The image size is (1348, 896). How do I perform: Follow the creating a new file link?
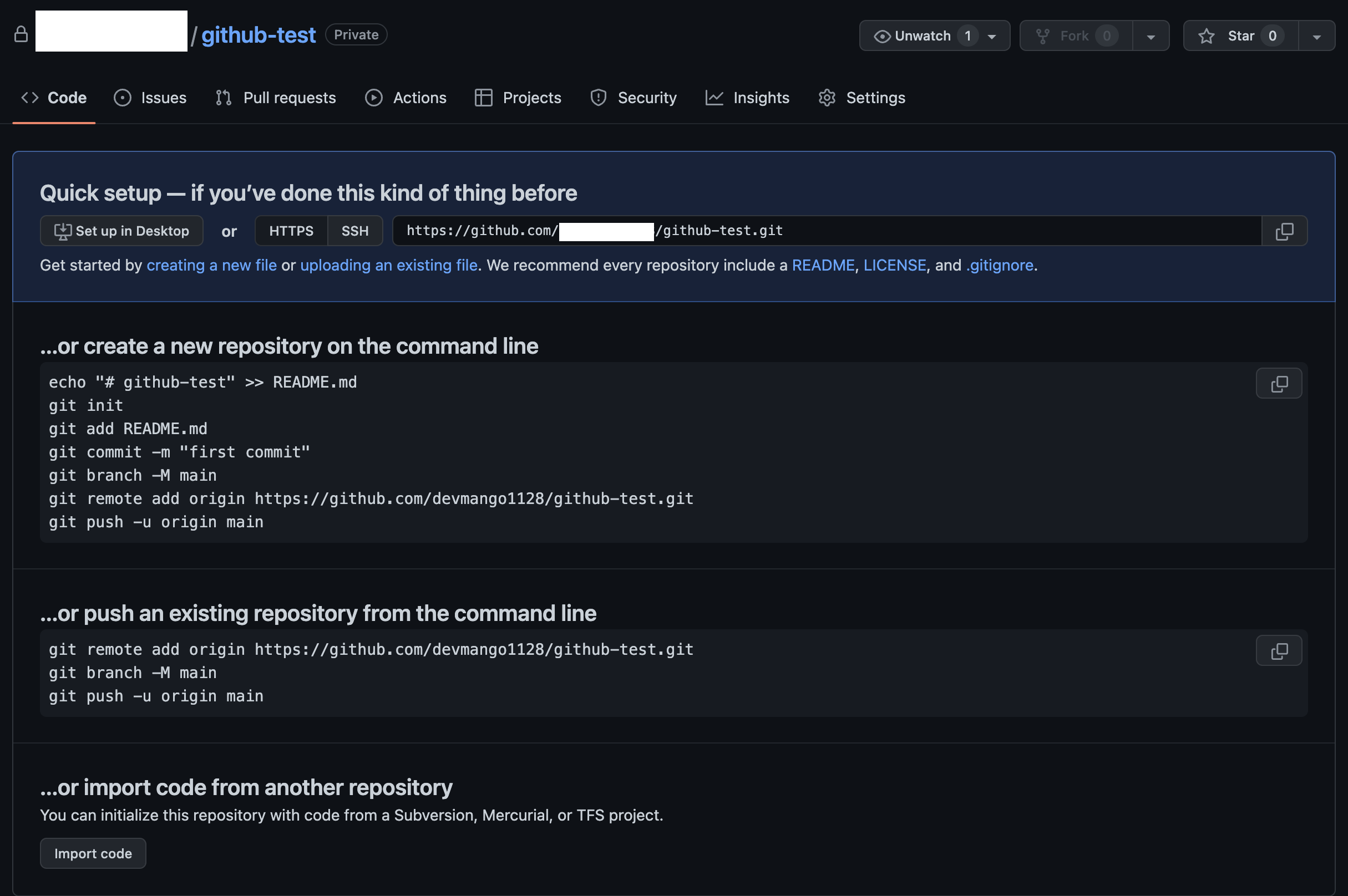(x=211, y=265)
